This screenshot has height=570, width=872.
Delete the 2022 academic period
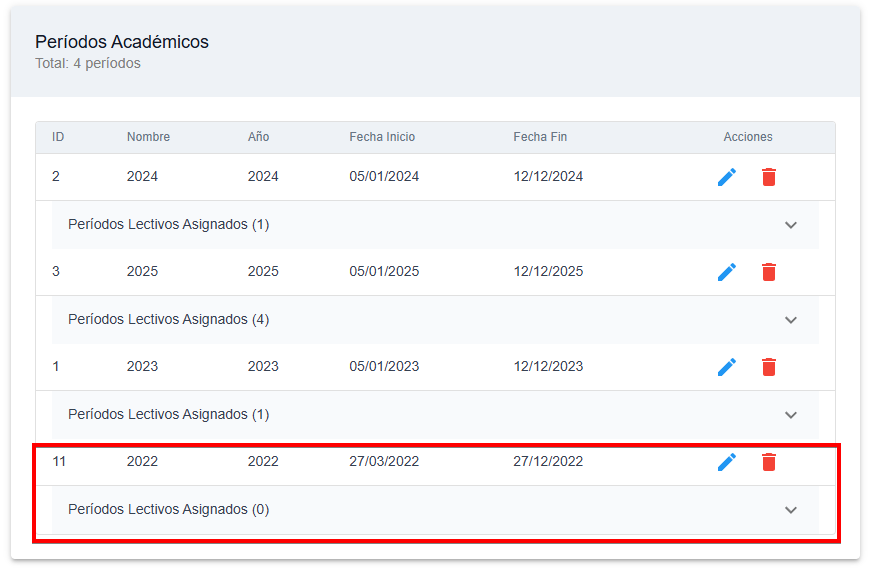769,462
